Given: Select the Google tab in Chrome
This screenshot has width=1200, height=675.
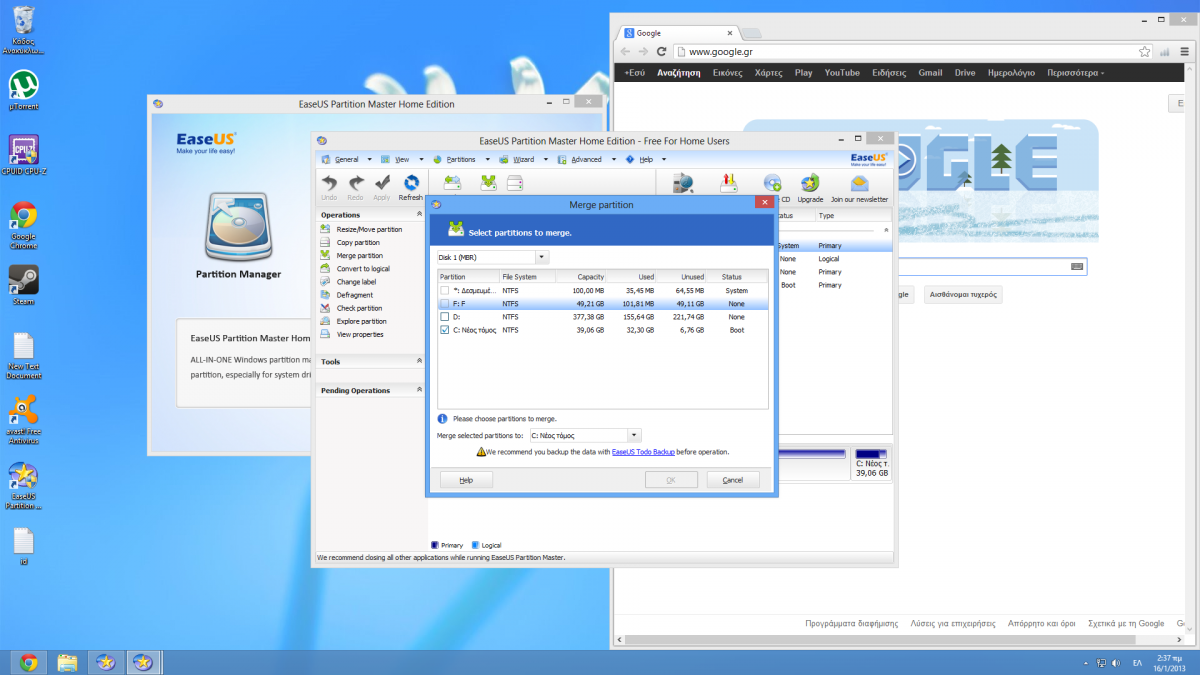Looking at the screenshot, I should click(677, 32).
